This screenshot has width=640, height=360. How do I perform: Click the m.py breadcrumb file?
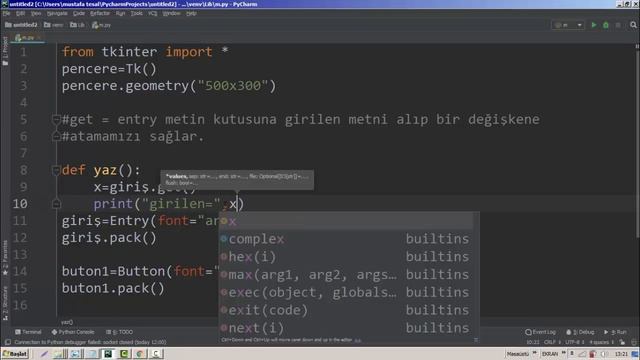pyautogui.click(x=101, y=25)
